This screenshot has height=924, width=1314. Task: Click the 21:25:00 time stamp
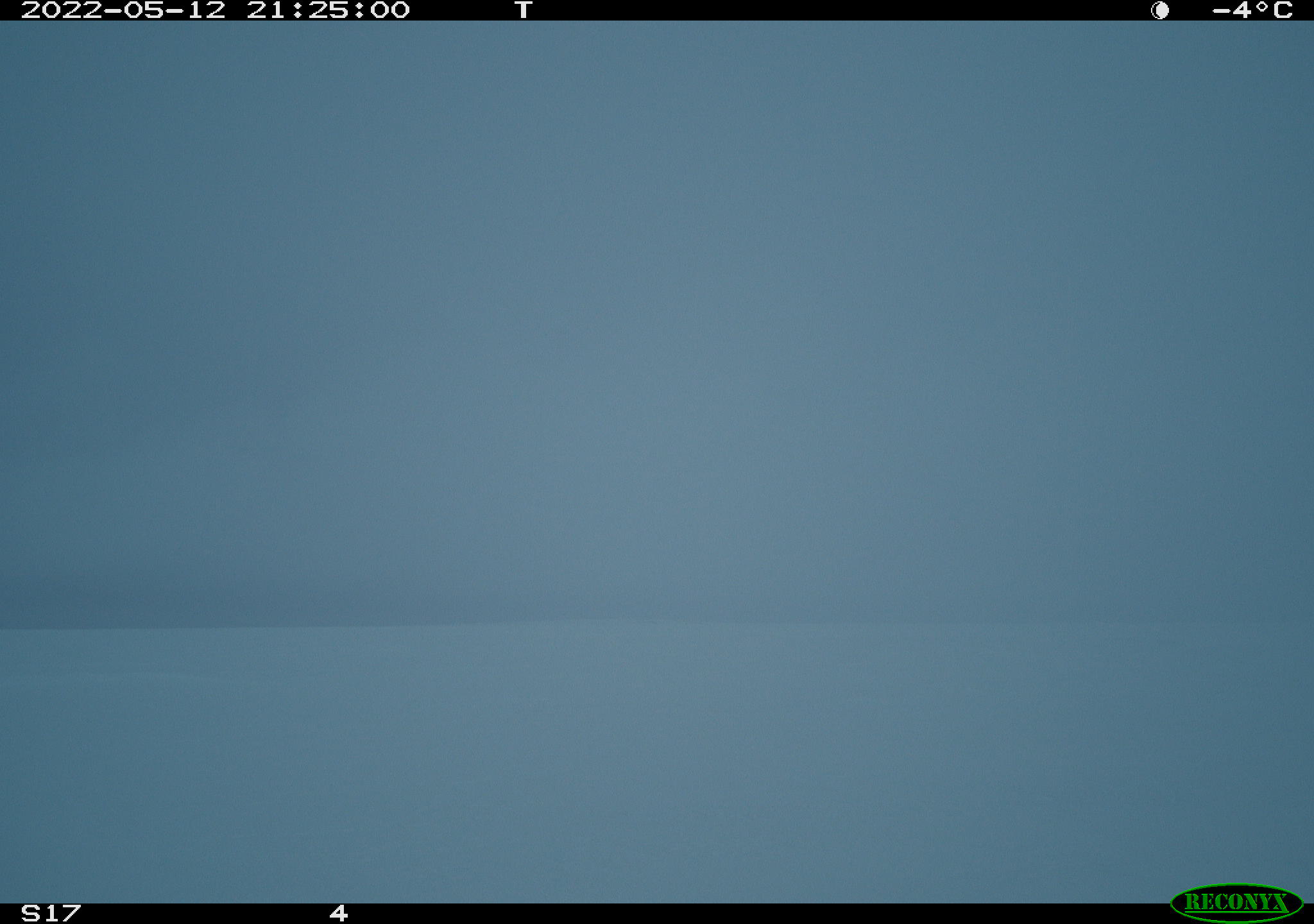(x=328, y=10)
